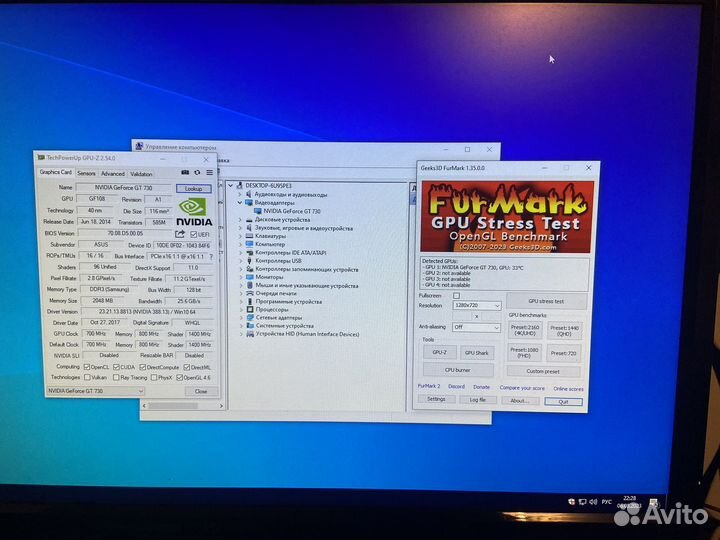The width and height of the screenshot is (720, 540).
Task: Switch to the Sensors tab in GPU-Z
Action: tap(86, 173)
